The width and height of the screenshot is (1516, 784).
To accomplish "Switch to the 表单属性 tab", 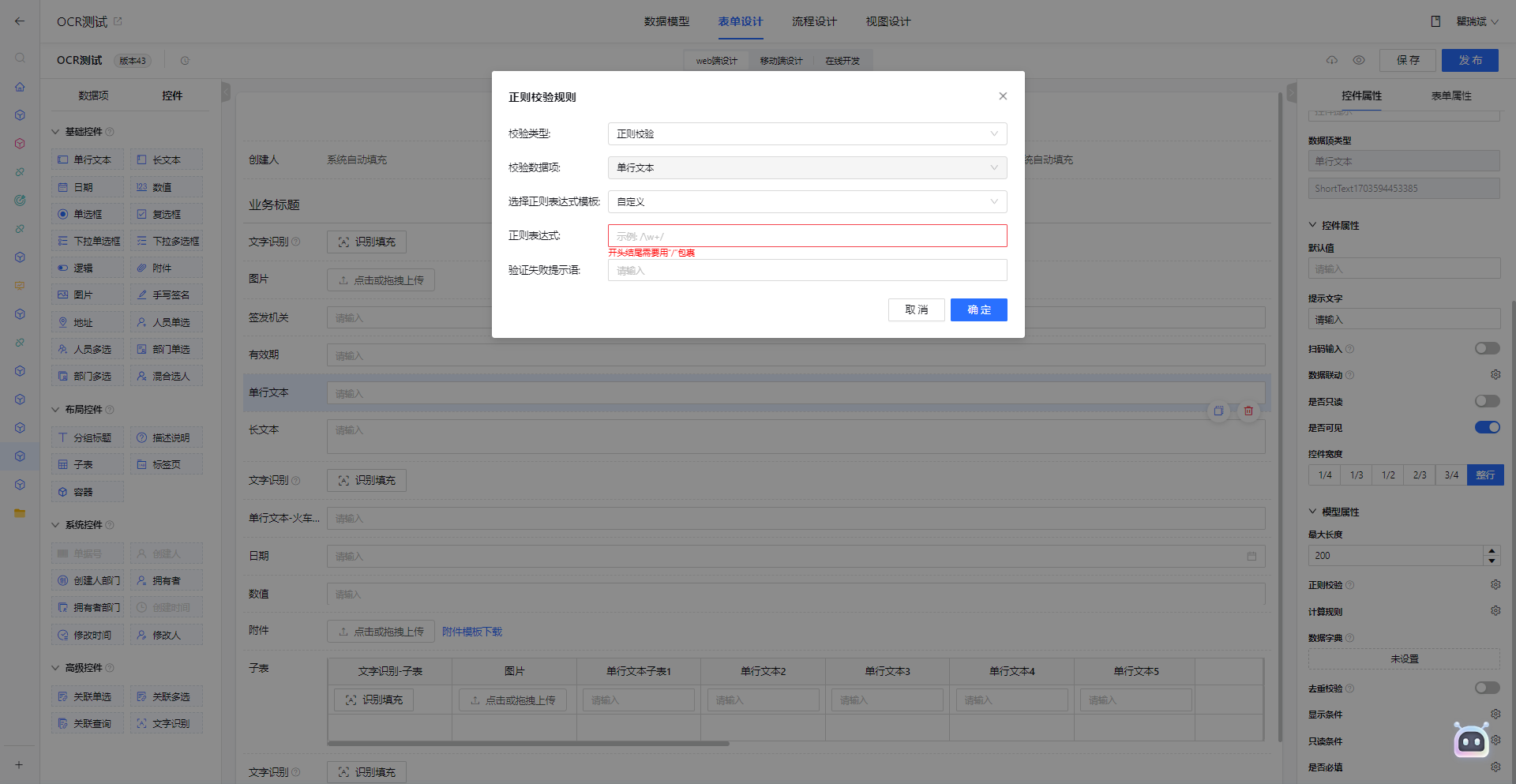I will [1451, 96].
